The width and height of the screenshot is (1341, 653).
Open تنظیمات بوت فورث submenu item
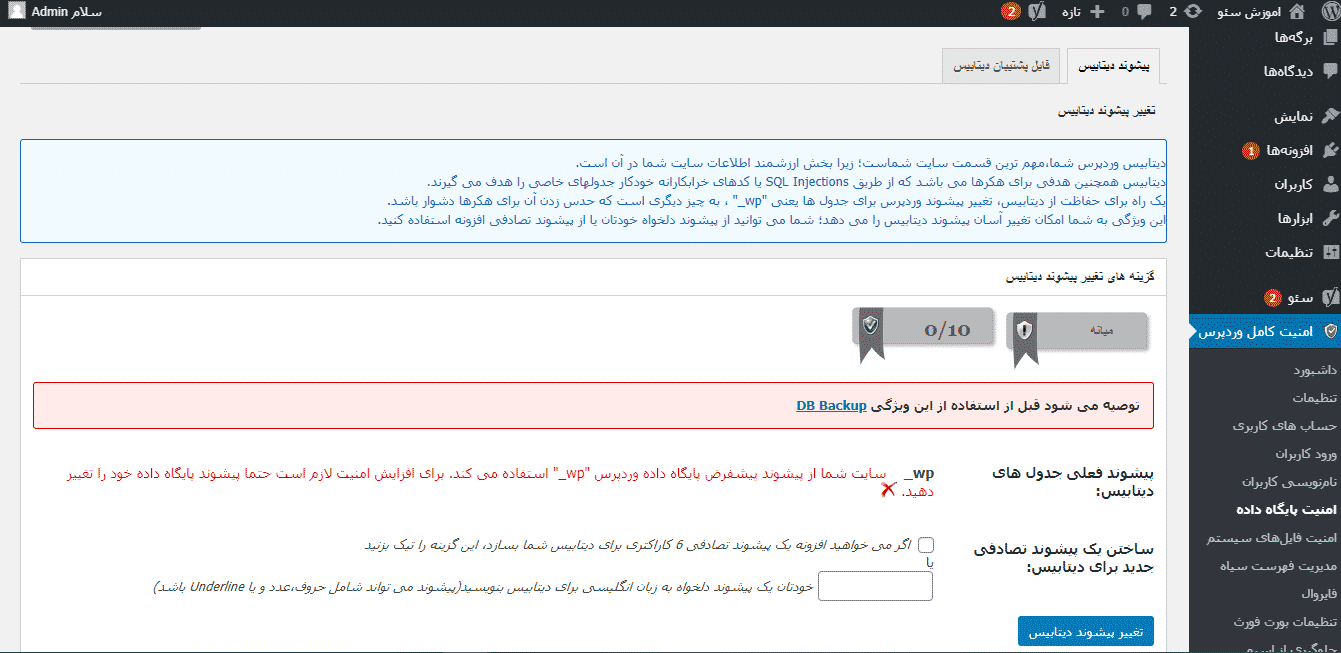(1283, 622)
